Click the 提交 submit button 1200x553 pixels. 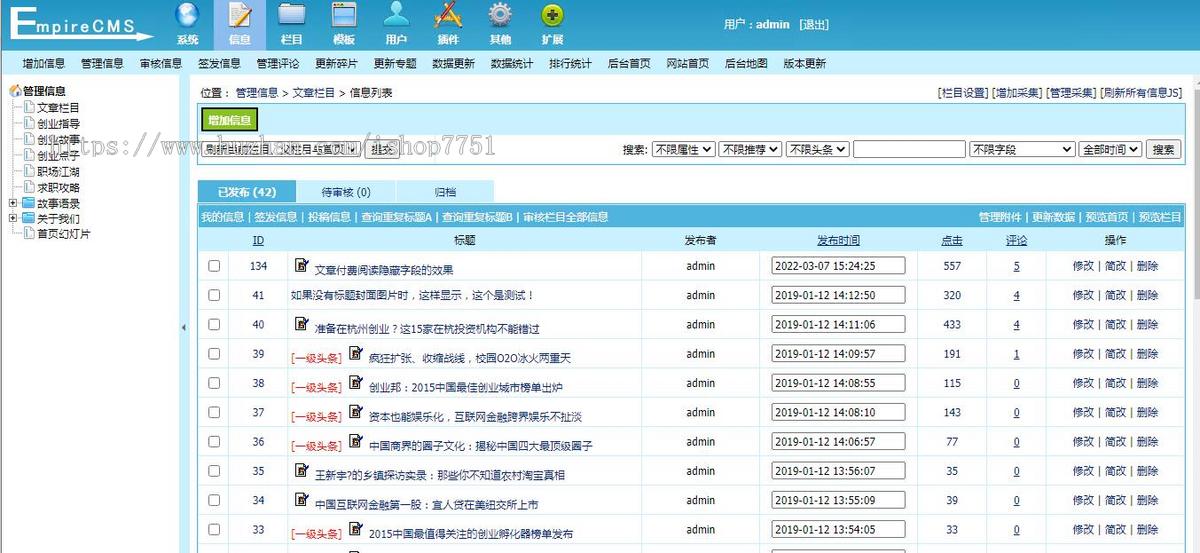(381, 149)
